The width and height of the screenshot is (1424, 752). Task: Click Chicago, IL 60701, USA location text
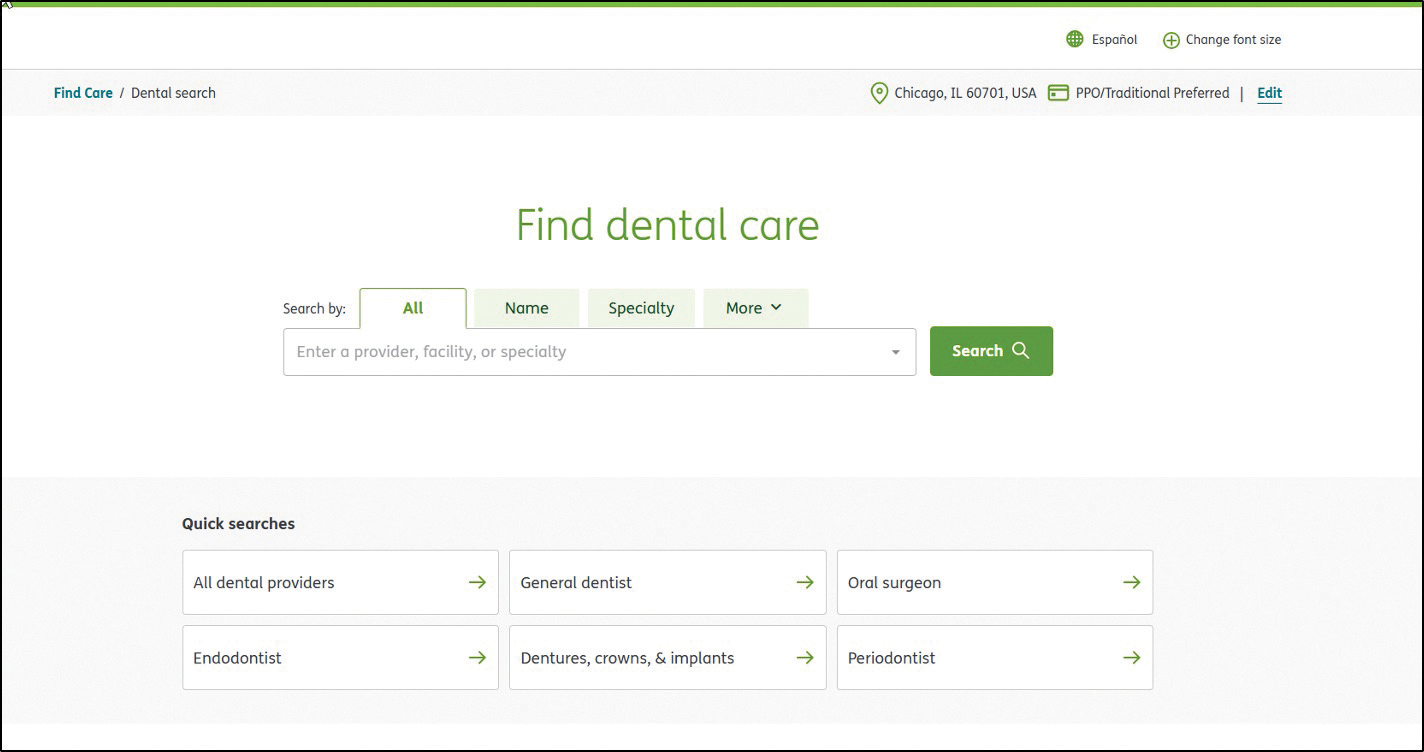pyautogui.click(x=965, y=93)
